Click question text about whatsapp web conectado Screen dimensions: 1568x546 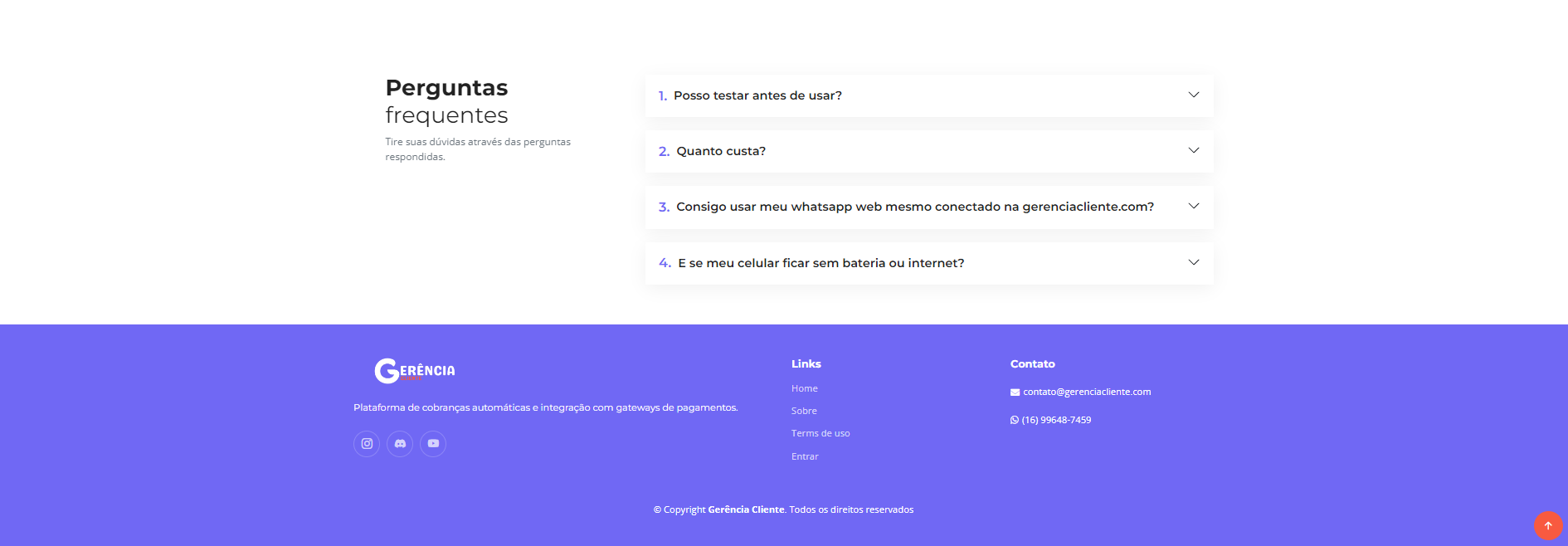point(914,207)
